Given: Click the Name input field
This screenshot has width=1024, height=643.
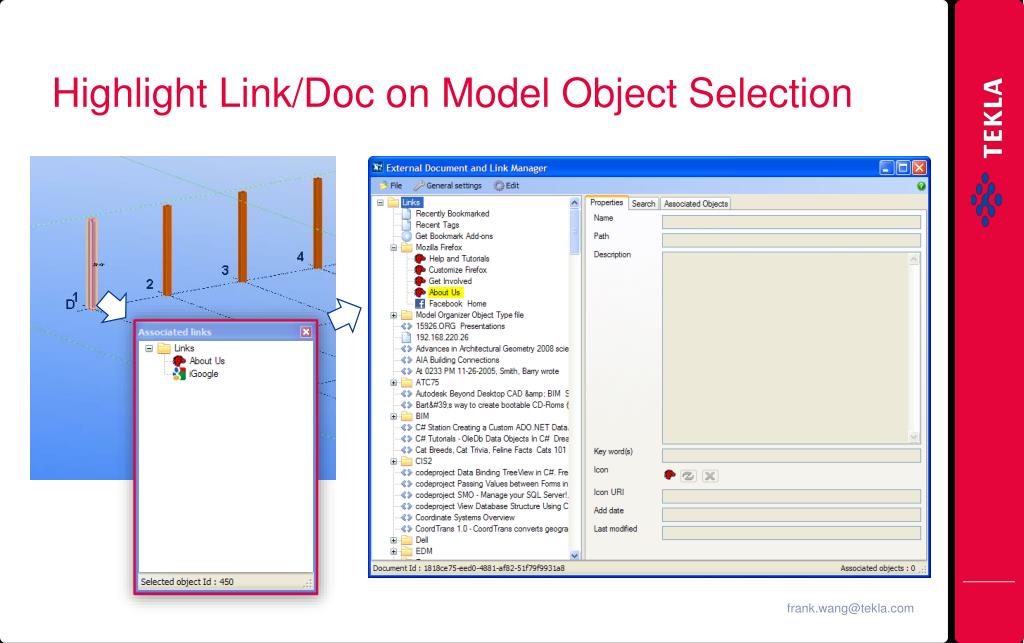Looking at the screenshot, I should [791, 221].
